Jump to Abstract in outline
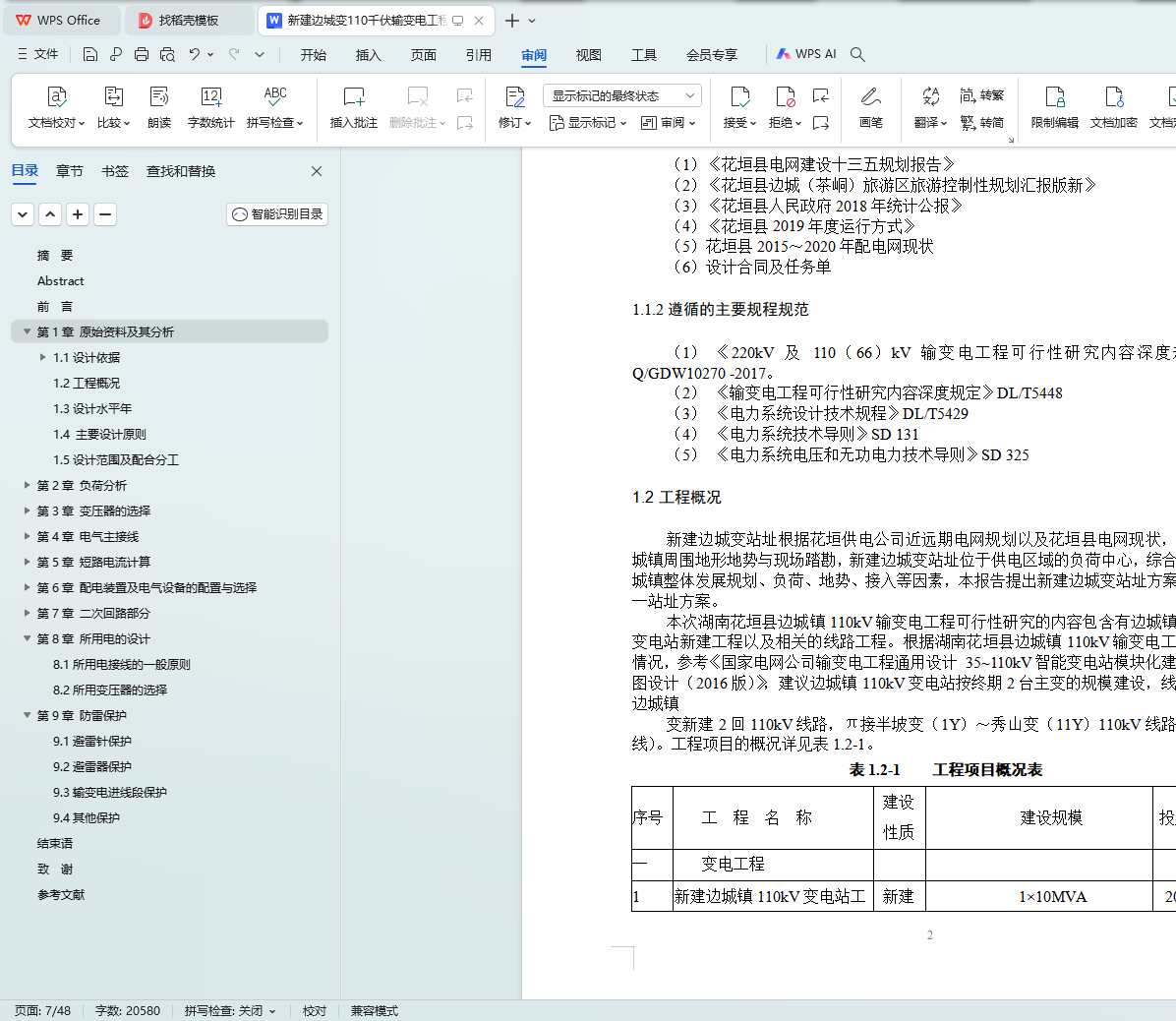The width and height of the screenshot is (1176, 1021). [61, 280]
